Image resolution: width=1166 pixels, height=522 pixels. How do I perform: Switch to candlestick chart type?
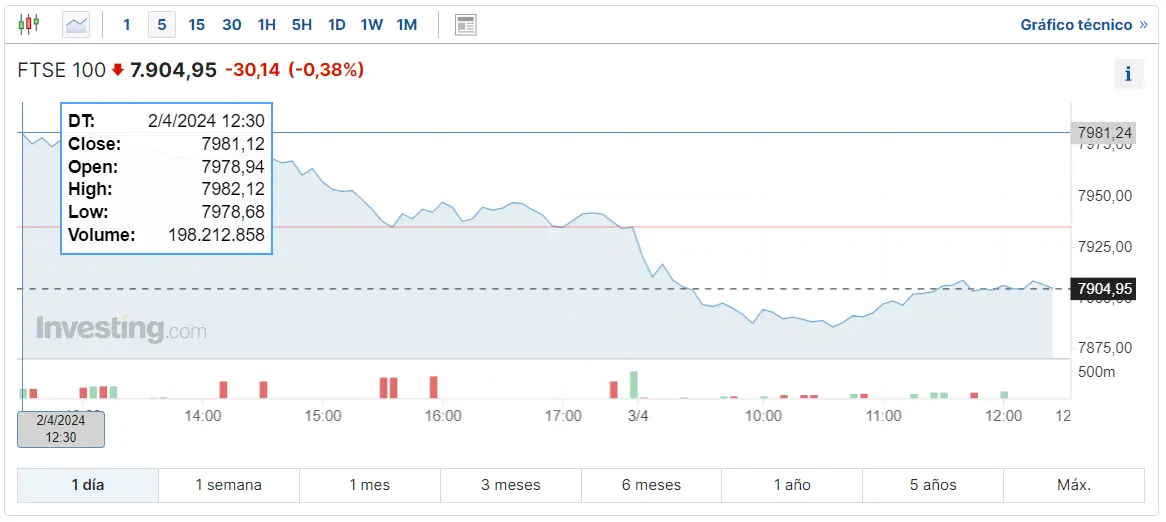[29, 24]
